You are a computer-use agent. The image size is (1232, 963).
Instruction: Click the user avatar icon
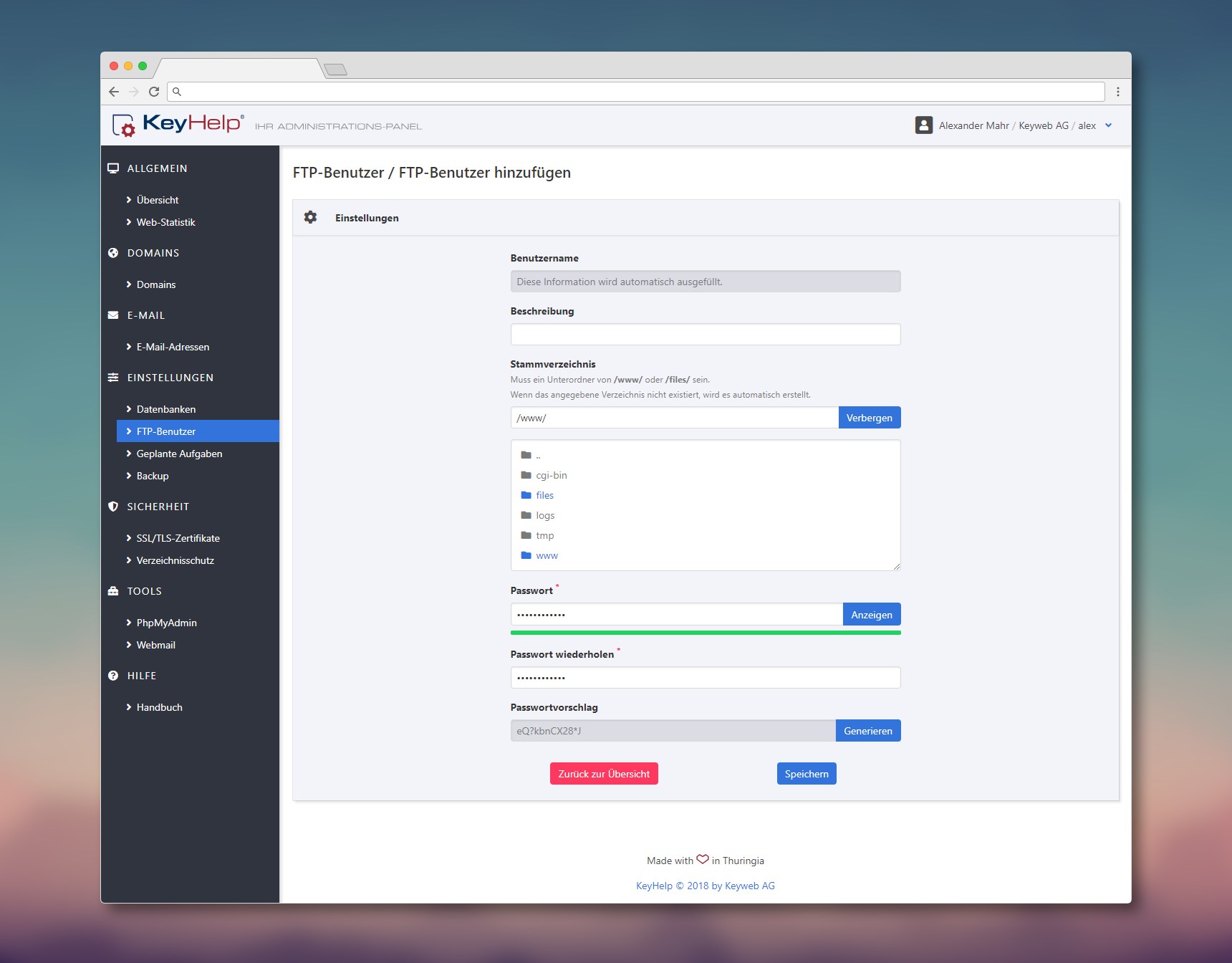click(x=923, y=125)
